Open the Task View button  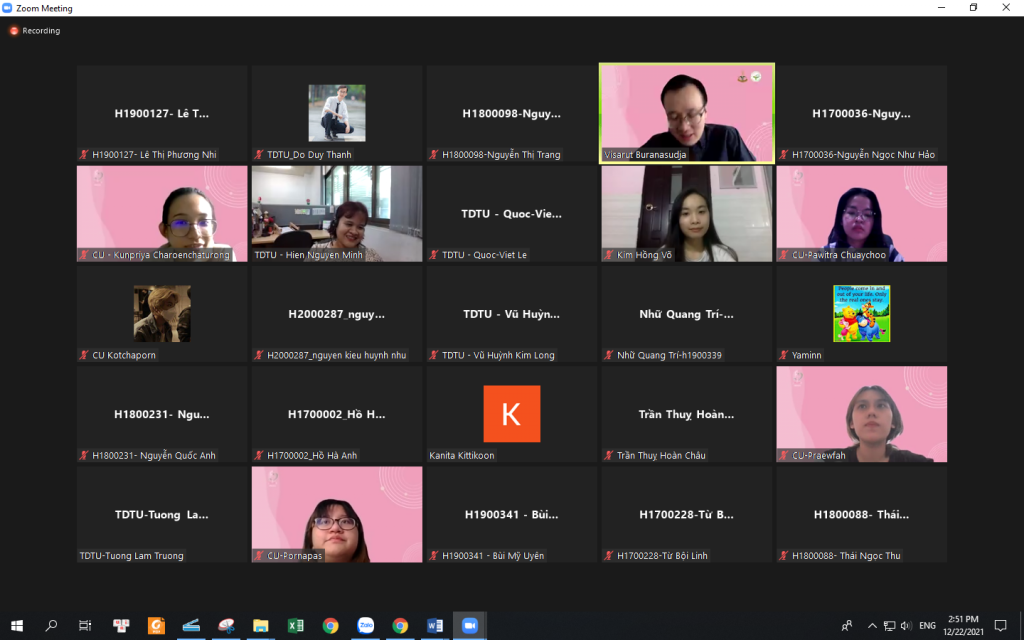pos(86,626)
